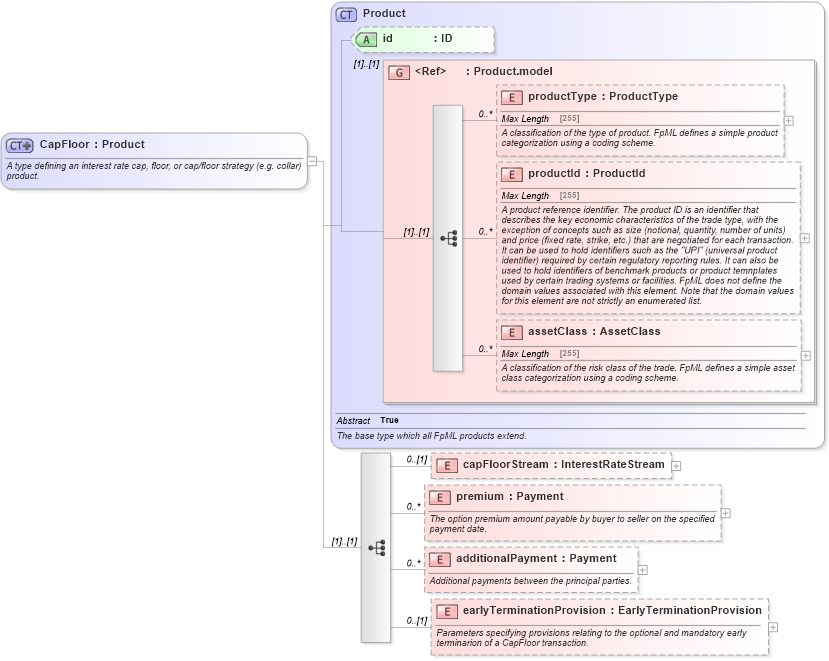
Task: Click the 0..[1] cardinality of capFloorStream
Action: pos(417,460)
